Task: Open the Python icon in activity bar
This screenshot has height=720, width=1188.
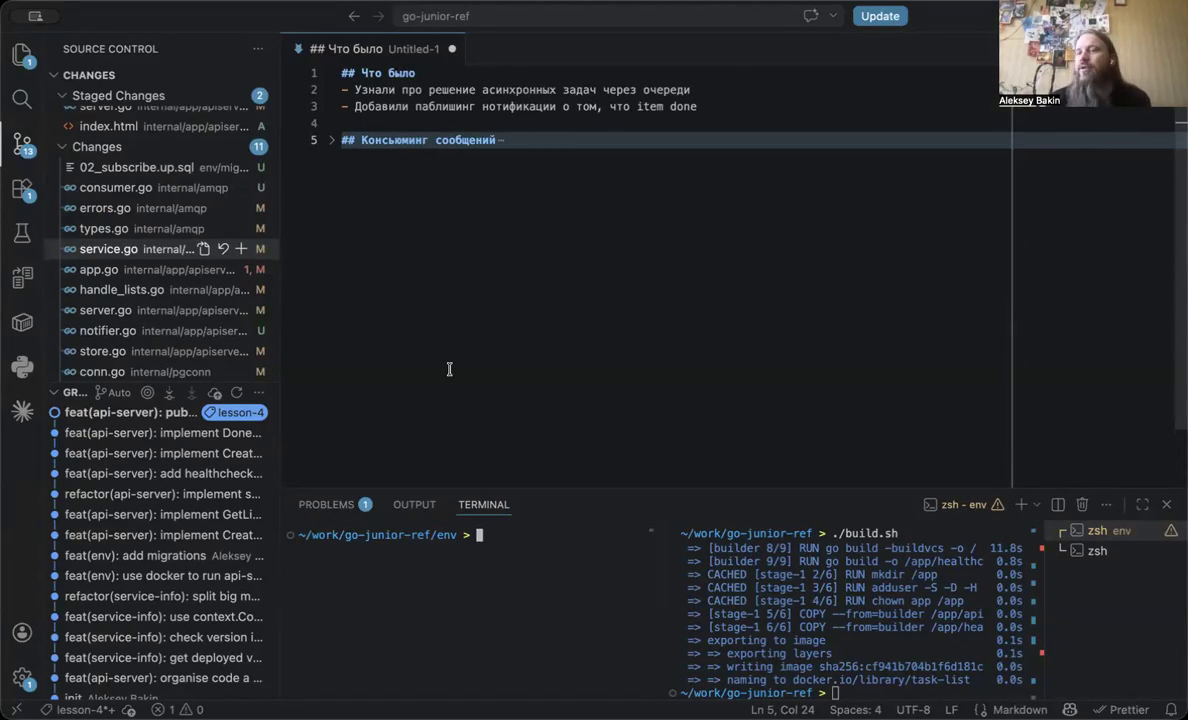Action: (x=22, y=367)
